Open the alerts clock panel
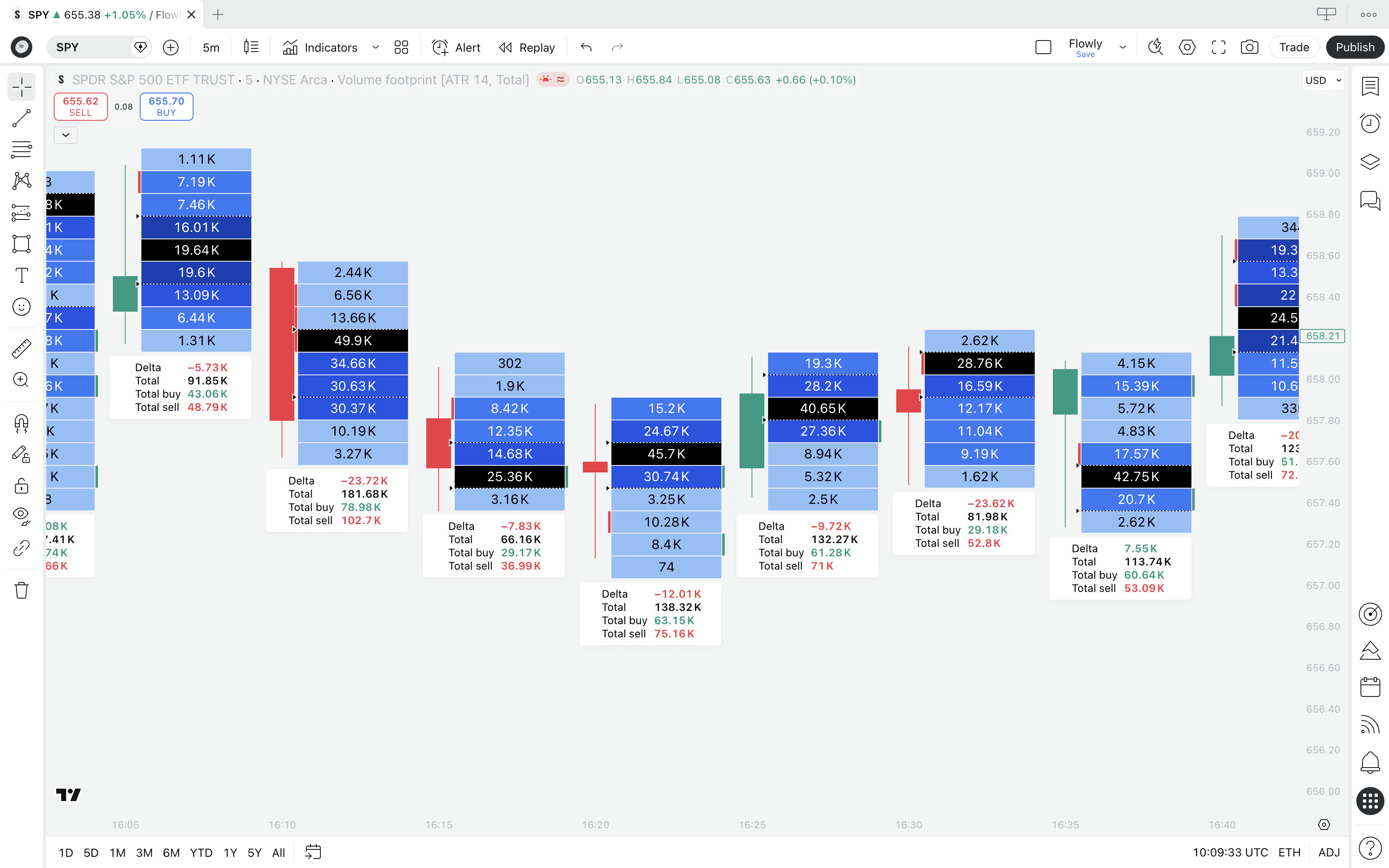 [x=1370, y=124]
